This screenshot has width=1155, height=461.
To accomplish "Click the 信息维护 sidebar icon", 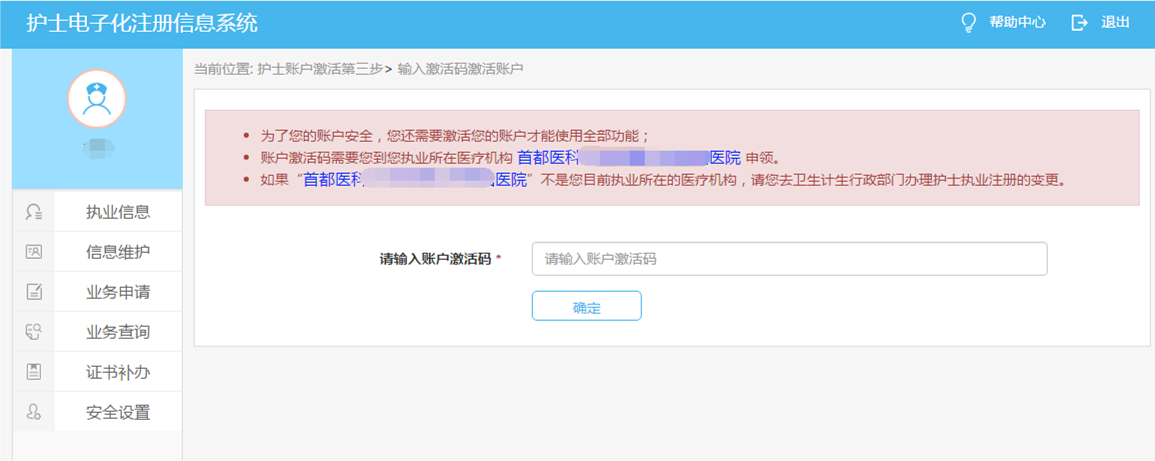I will 34,252.
